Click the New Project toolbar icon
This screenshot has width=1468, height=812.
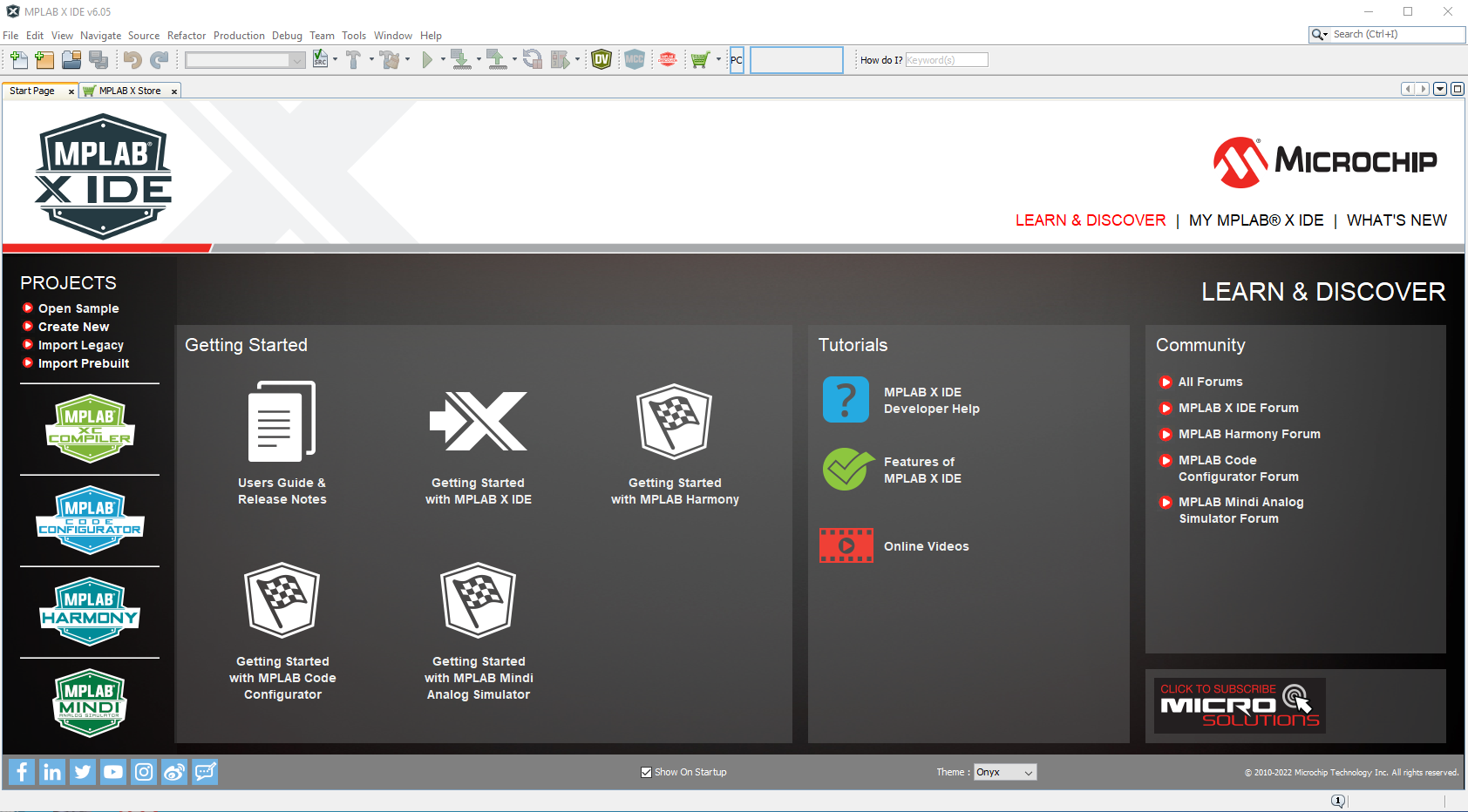pyautogui.click(x=44, y=60)
